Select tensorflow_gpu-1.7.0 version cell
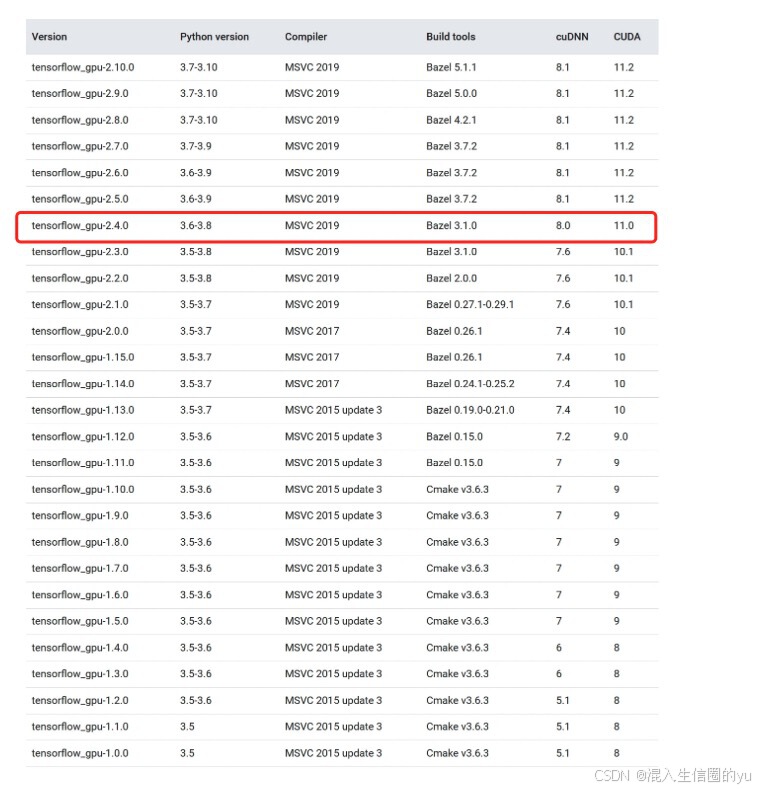The image size is (757, 789). 80,569
